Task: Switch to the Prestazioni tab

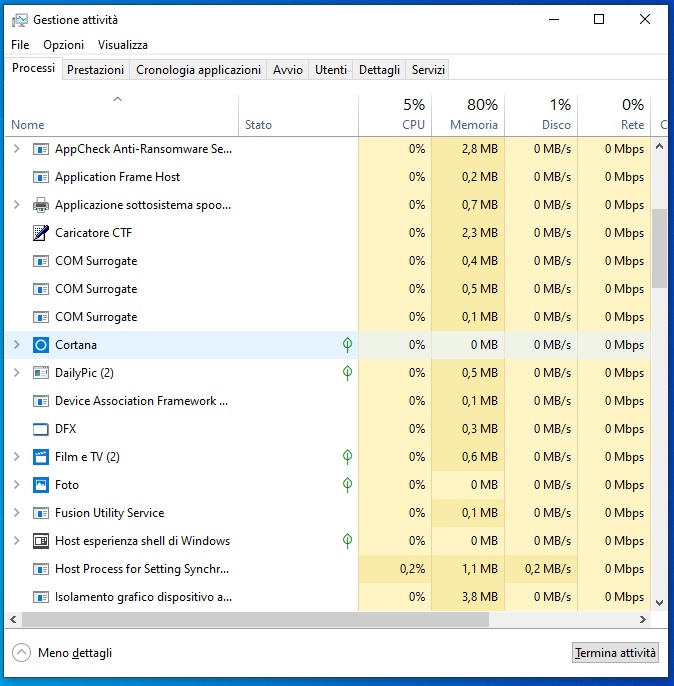Action: pos(95,70)
